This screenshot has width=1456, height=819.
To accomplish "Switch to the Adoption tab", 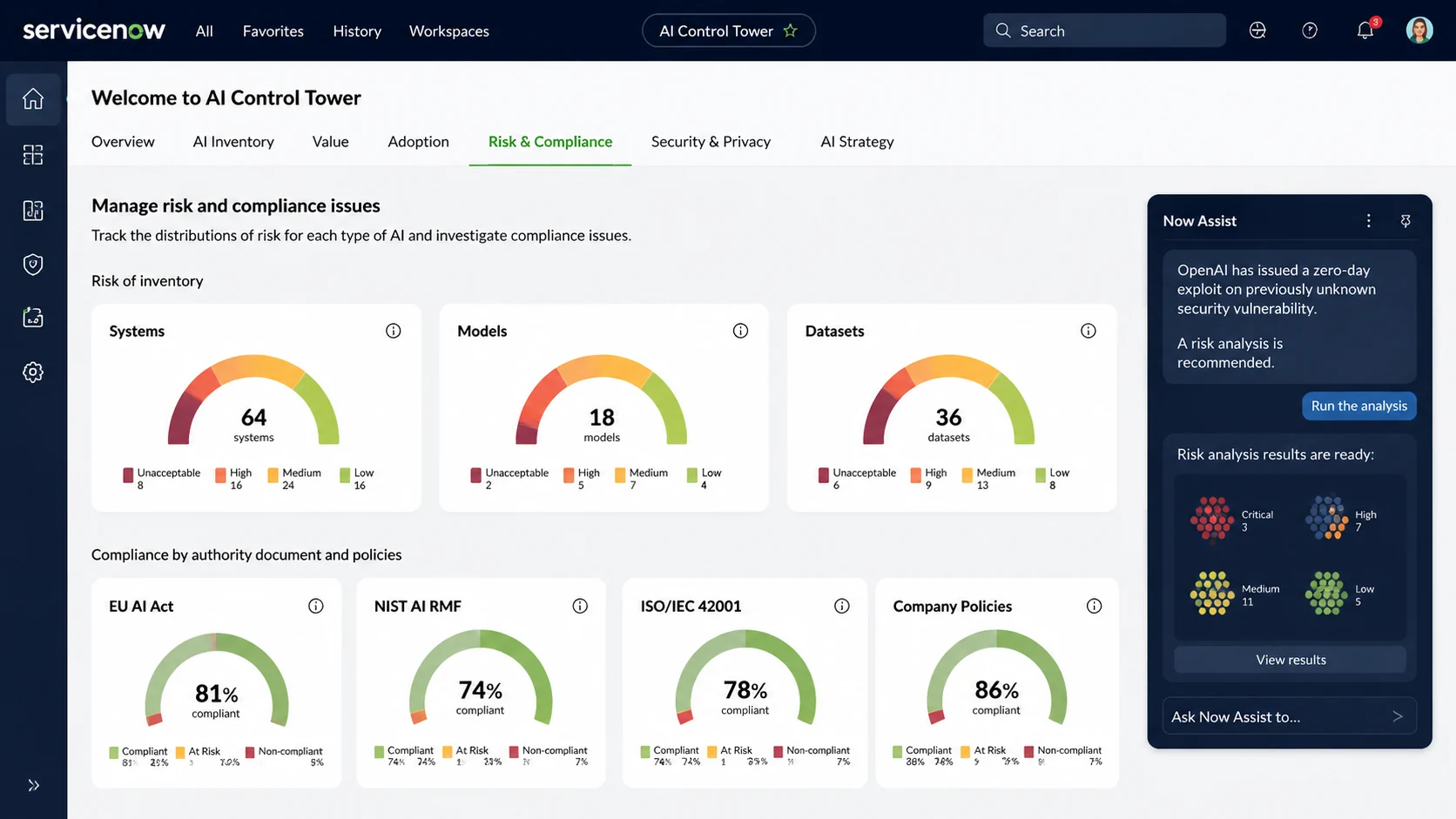I will (x=419, y=141).
